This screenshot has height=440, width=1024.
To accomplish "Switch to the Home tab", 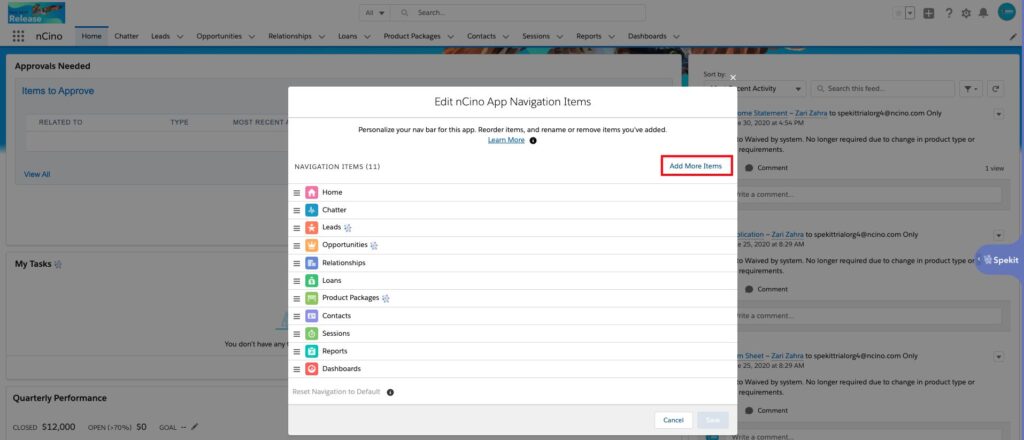I will [x=91, y=37].
